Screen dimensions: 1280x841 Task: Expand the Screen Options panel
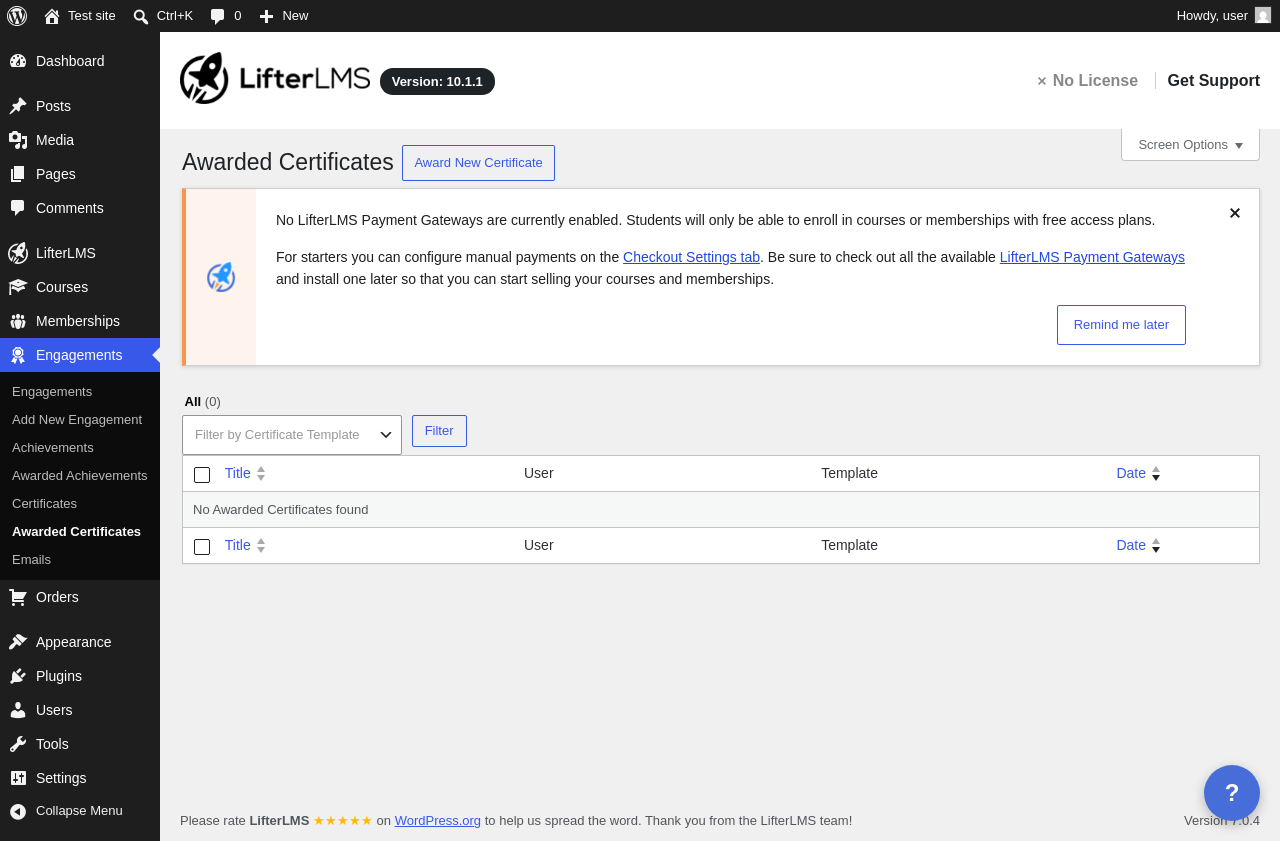pos(1190,145)
